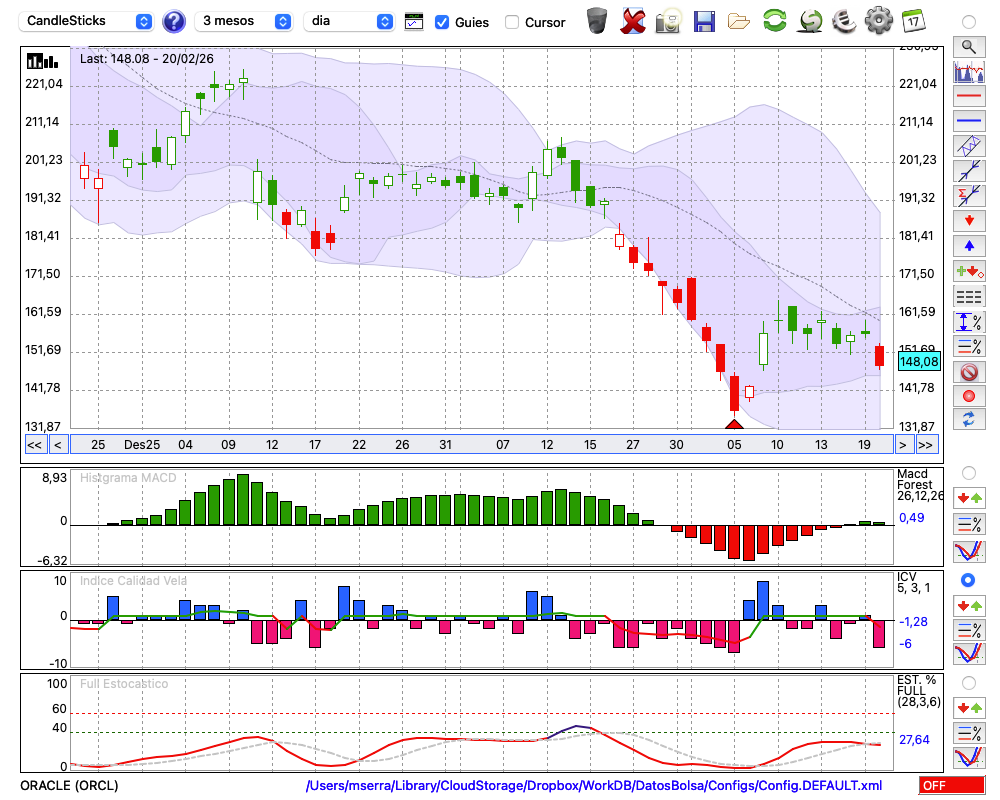The height and width of the screenshot is (800, 1000).
Task: Select the red horizontal line tool
Action: point(968,97)
